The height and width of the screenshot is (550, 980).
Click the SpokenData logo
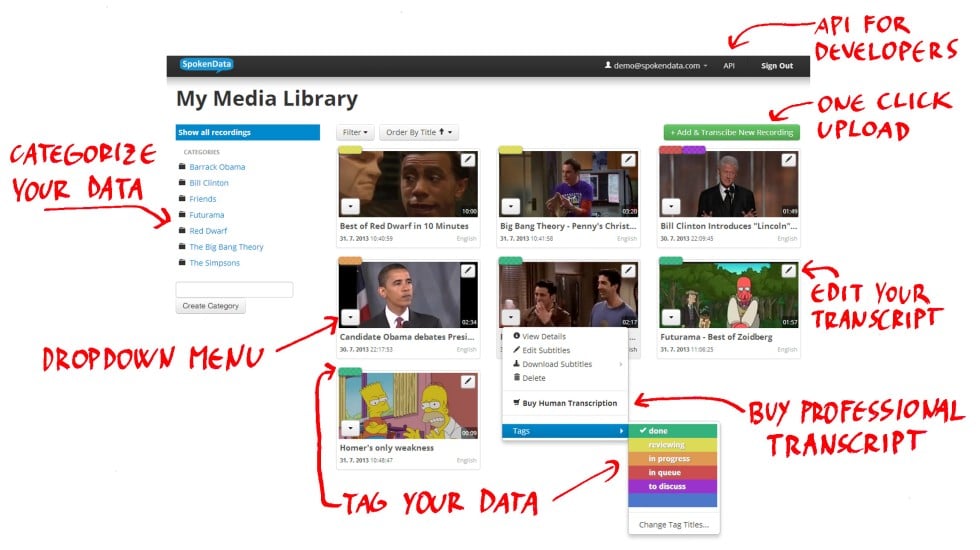(x=206, y=64)
